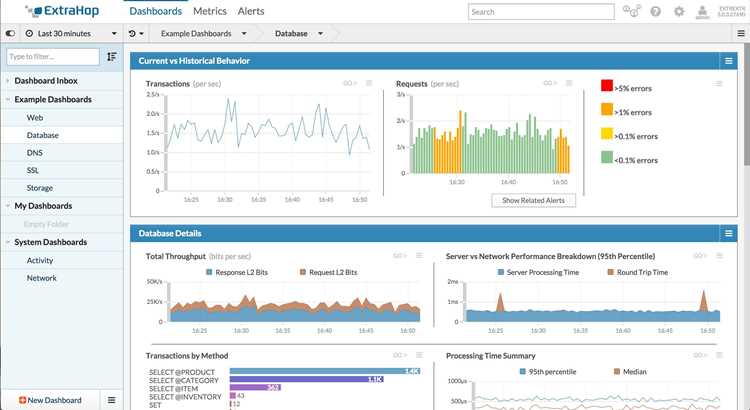Image resolution: width=750 pixels, height=410 pixels.
Task: Open the Database breadcrumb dropdown
Action: (x=299, y=33)
